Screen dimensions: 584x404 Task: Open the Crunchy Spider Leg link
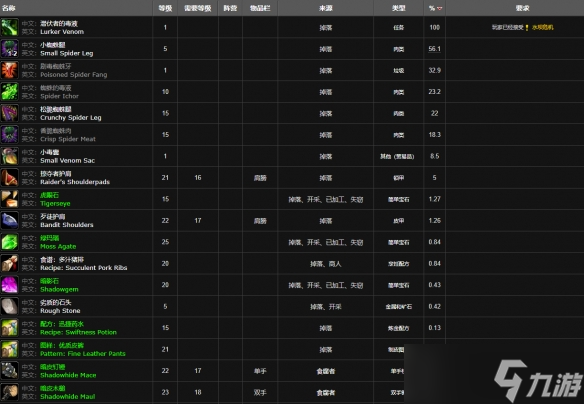(x=71, y=118)
